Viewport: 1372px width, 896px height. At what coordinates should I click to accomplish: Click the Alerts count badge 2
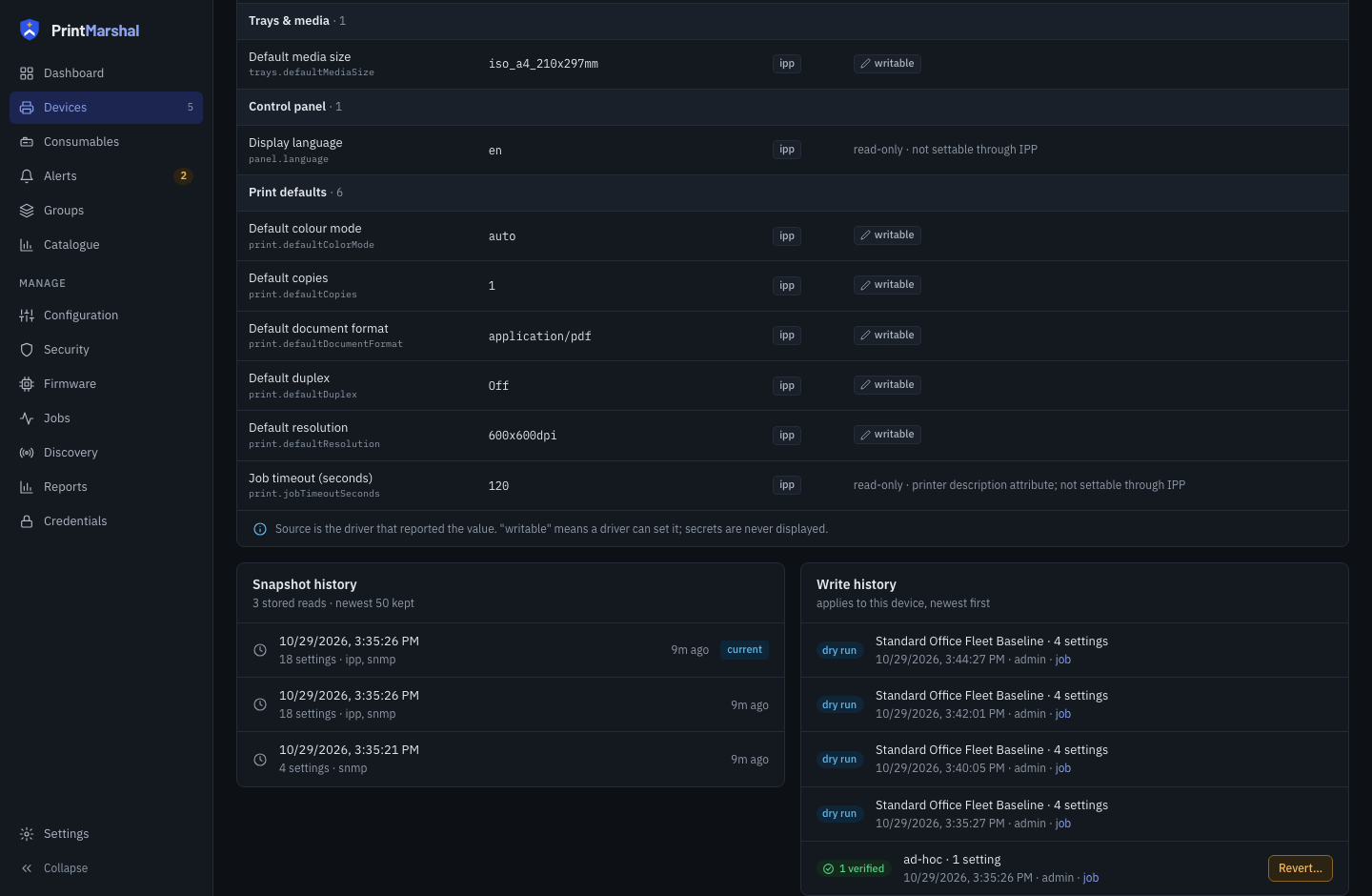tap(184, 176)
